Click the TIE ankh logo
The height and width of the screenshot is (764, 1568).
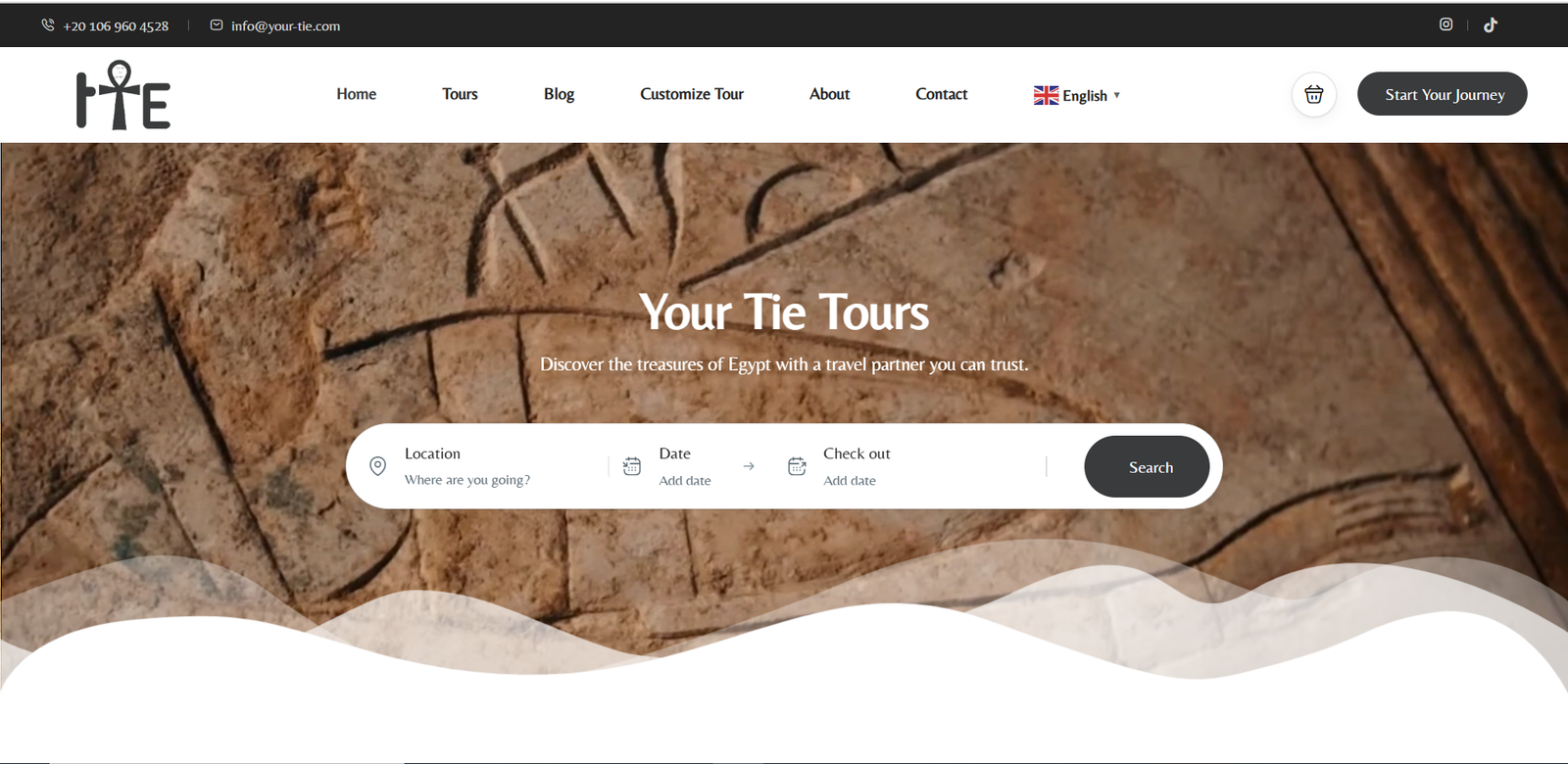click(123, 95)
